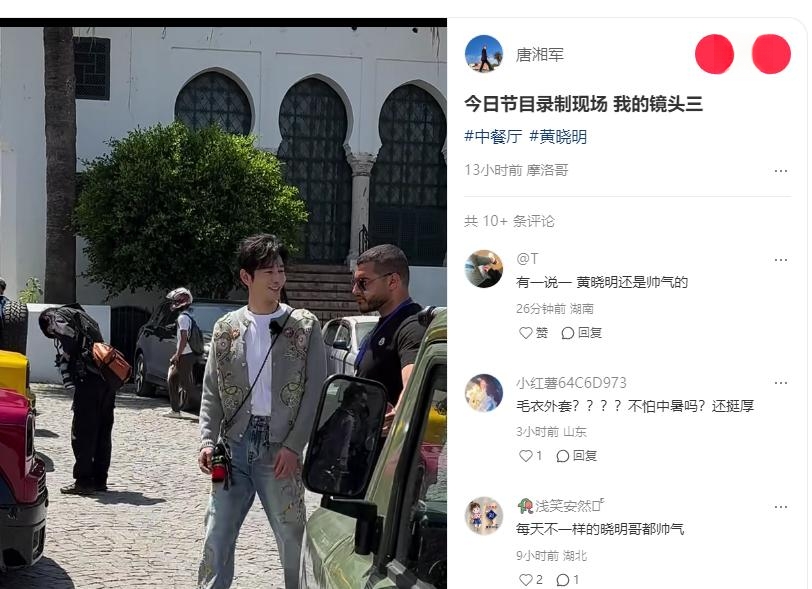Reply to the 毛衣外套 comment

click(576, 456)
